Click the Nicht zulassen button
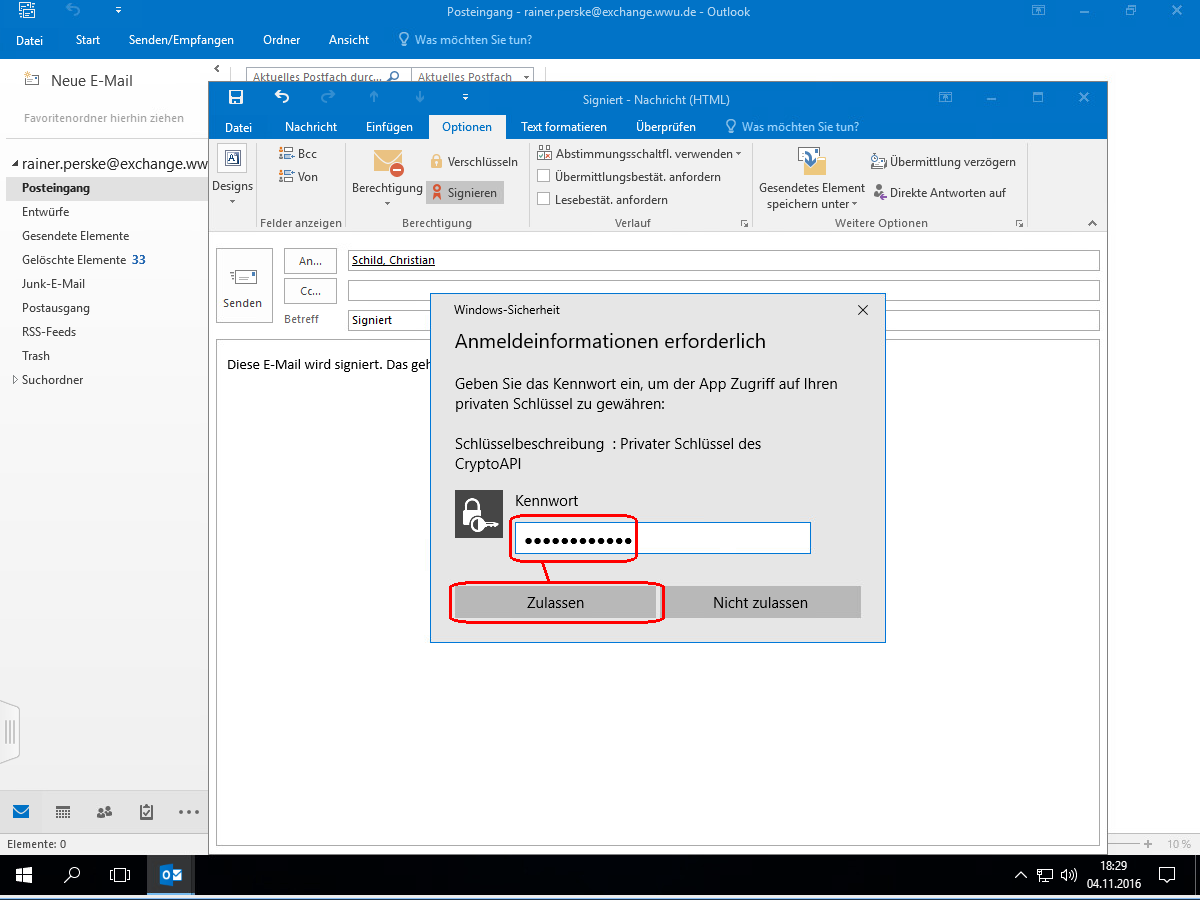This screenshot has height=900, width=1200. 760,603
